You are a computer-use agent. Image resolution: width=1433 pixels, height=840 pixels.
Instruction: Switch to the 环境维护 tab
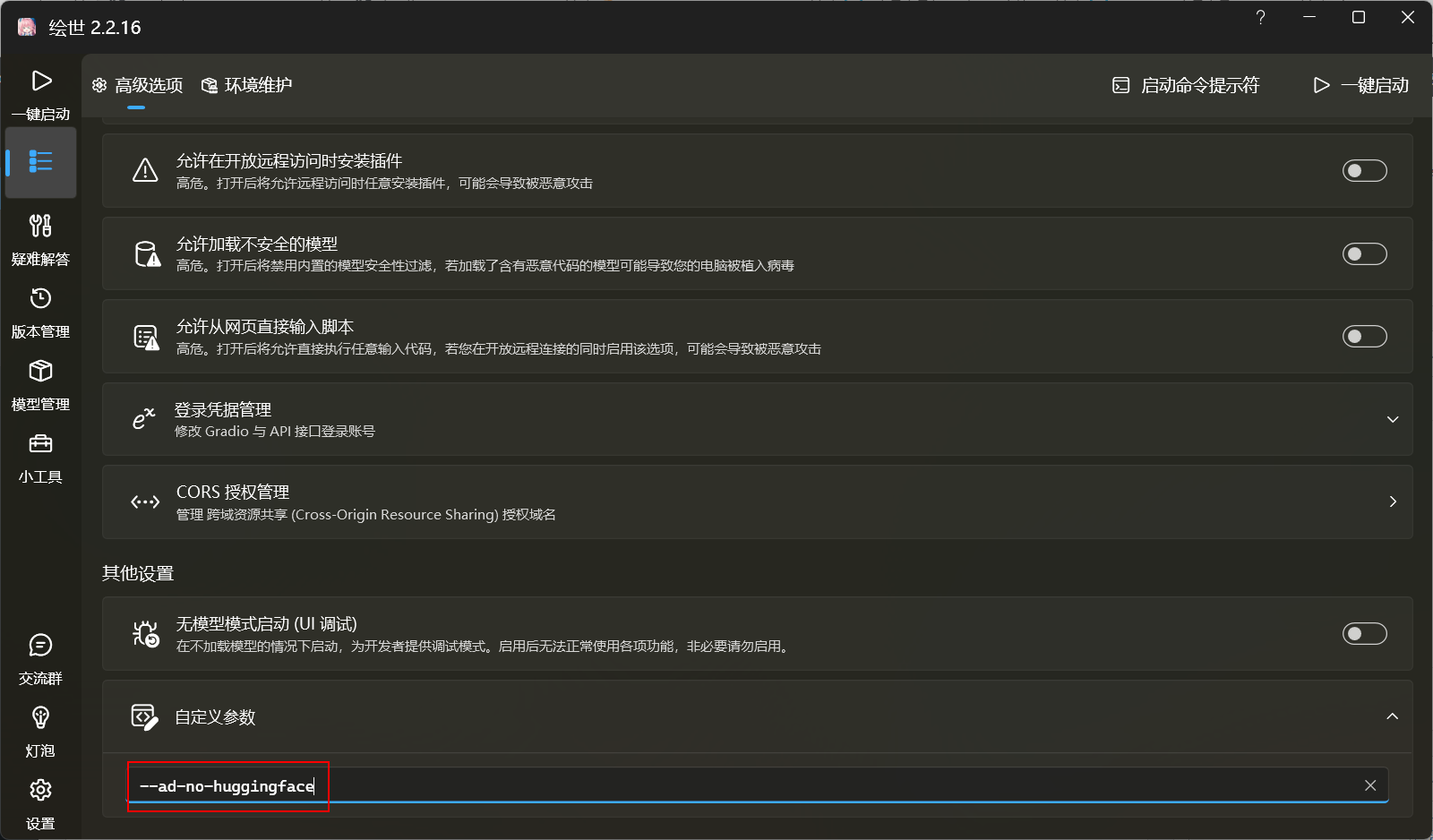point(247,85)
